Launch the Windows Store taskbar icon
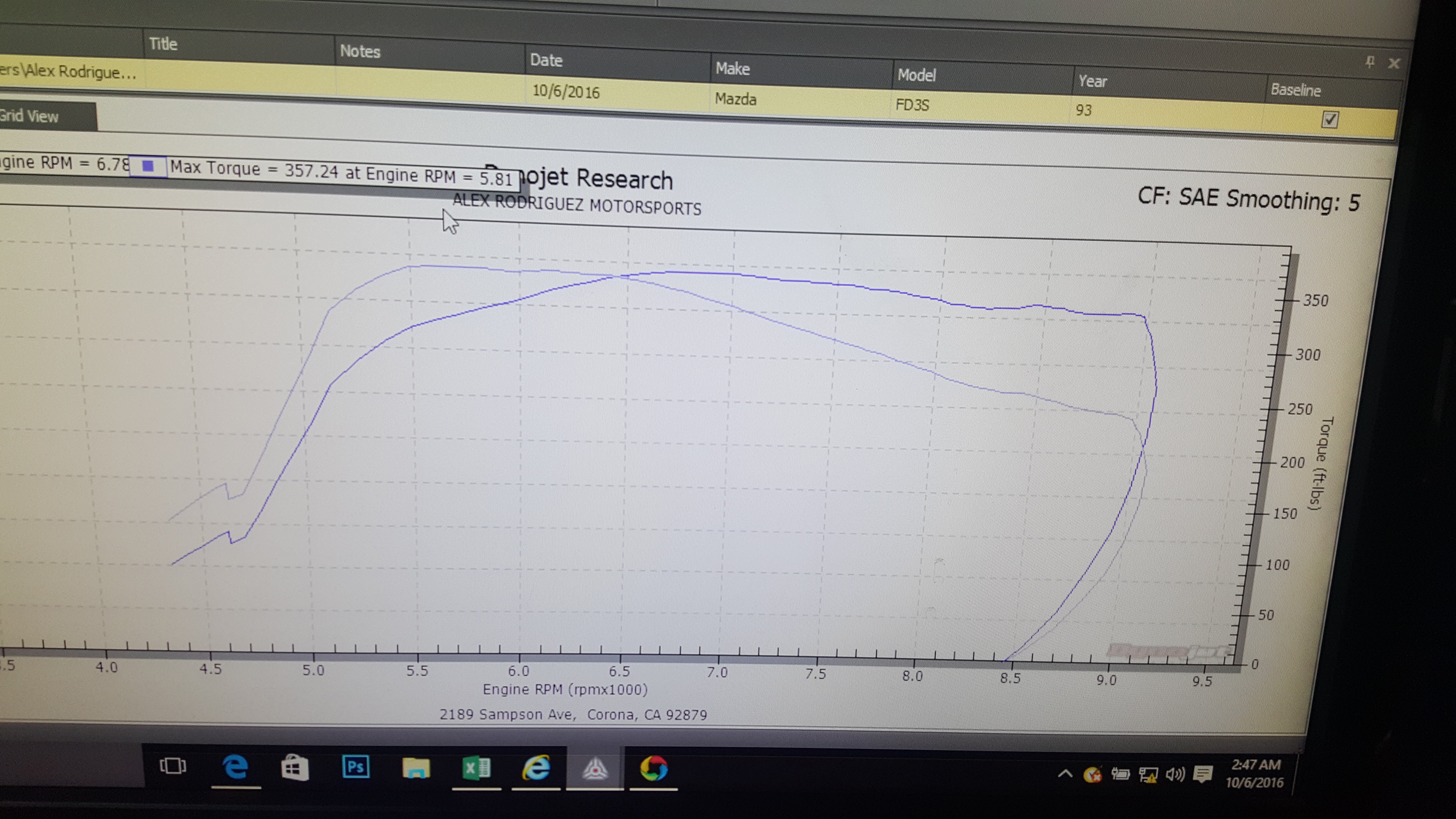 (x=295, y=767)
